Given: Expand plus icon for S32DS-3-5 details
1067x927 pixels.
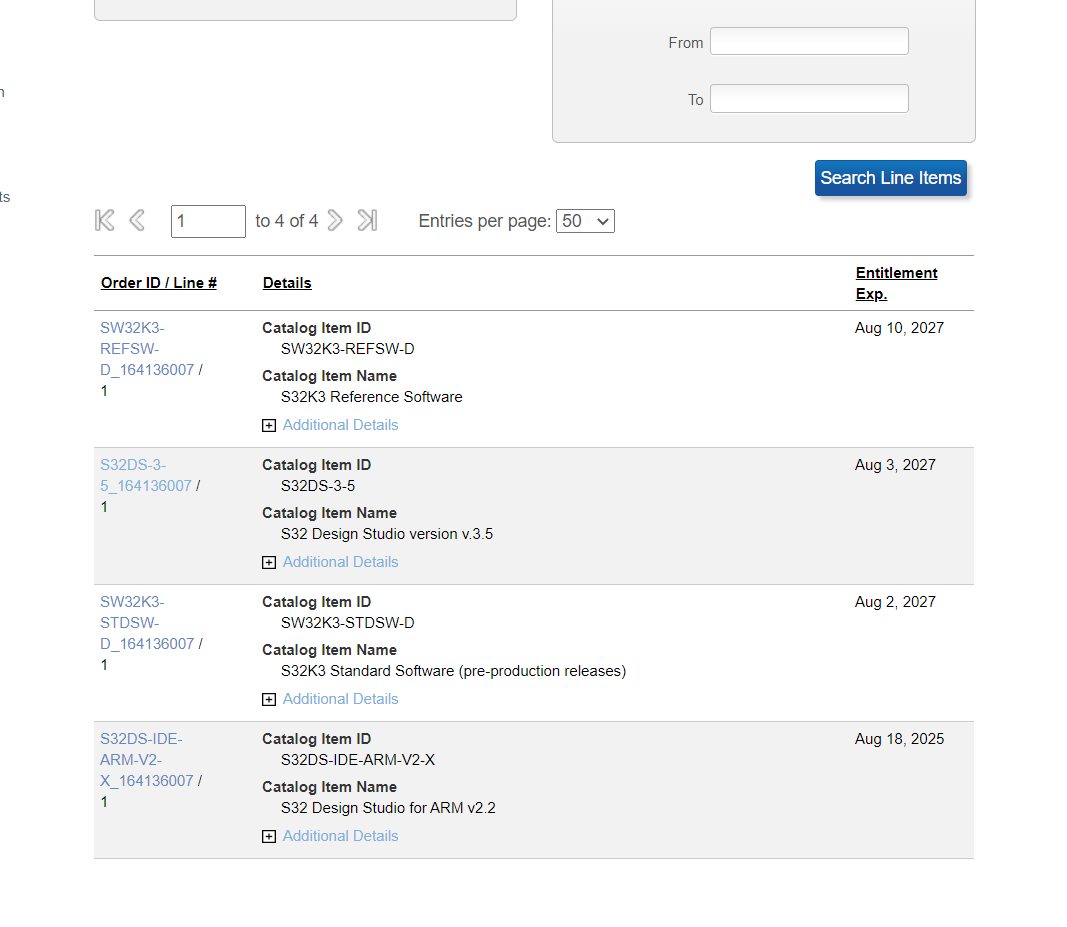Looking at the screenshot, I should pos(269,563).
